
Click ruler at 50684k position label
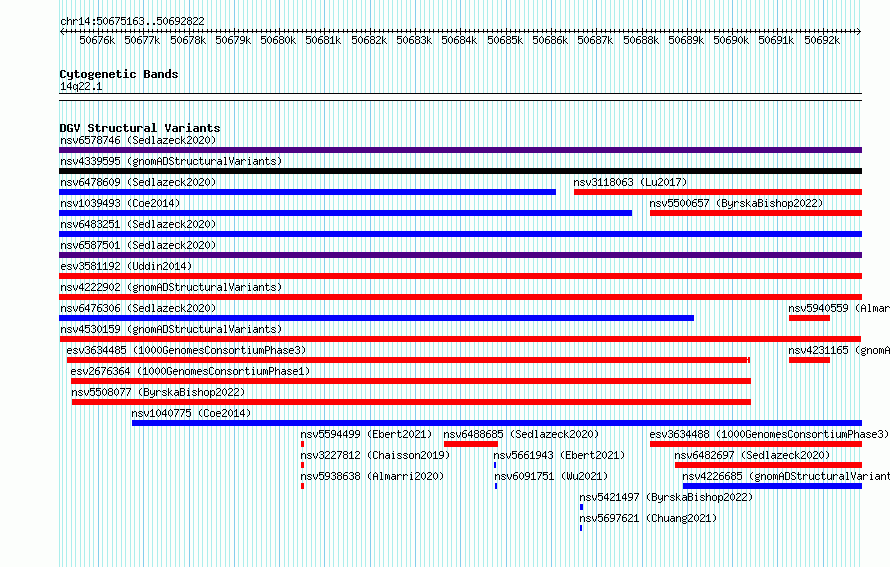[x=459, y=40]
